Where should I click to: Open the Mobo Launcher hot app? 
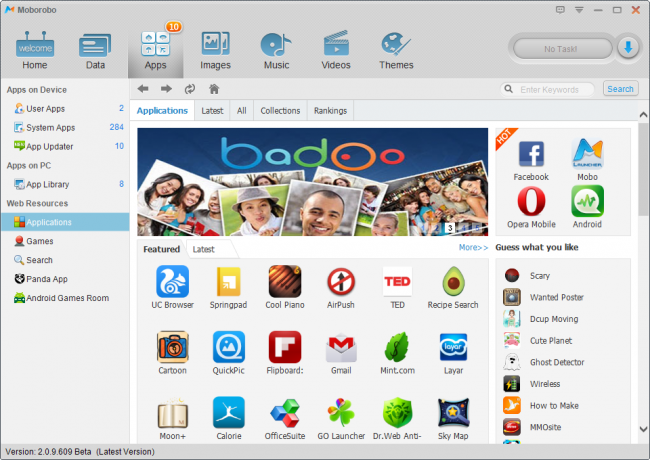(x=587, y=160)
